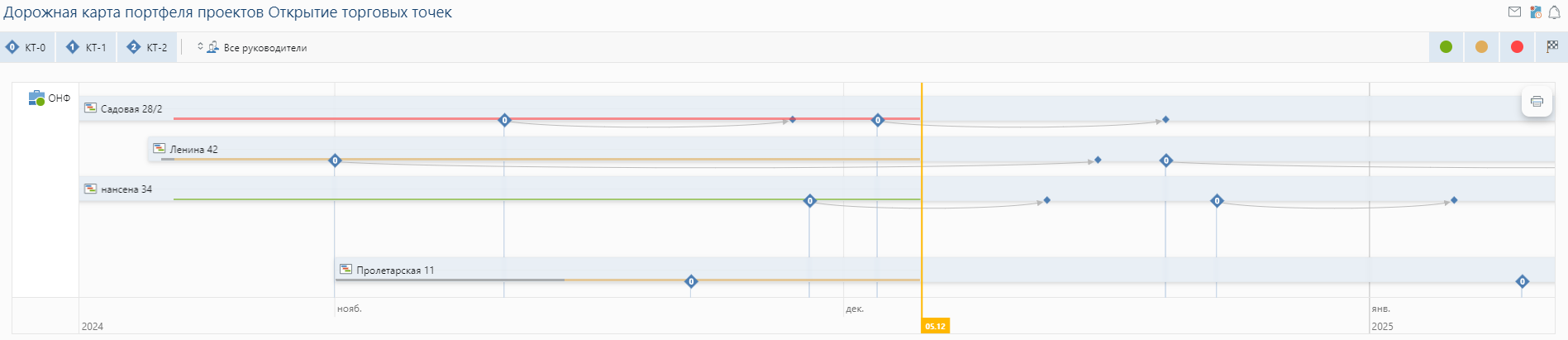Click the ОНФ portfolio briefcase icon
Image resolution: width=1568 pixels, height=340 pixels.
pyautogui.click(x=36, y=98)
